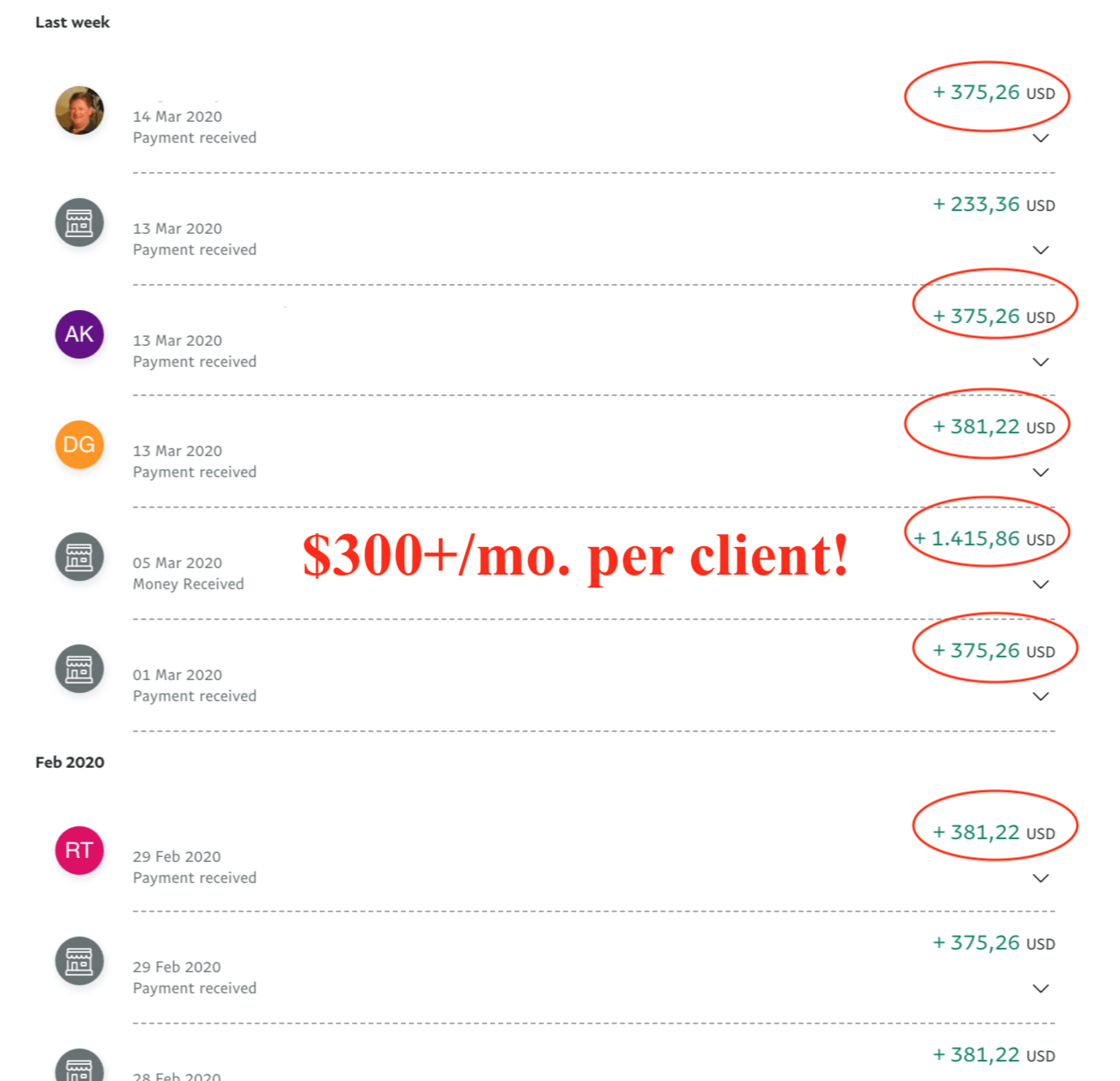Click the store icon for the 233,36 USD payment
The image size is (1120, 1081).
[80, 222]
